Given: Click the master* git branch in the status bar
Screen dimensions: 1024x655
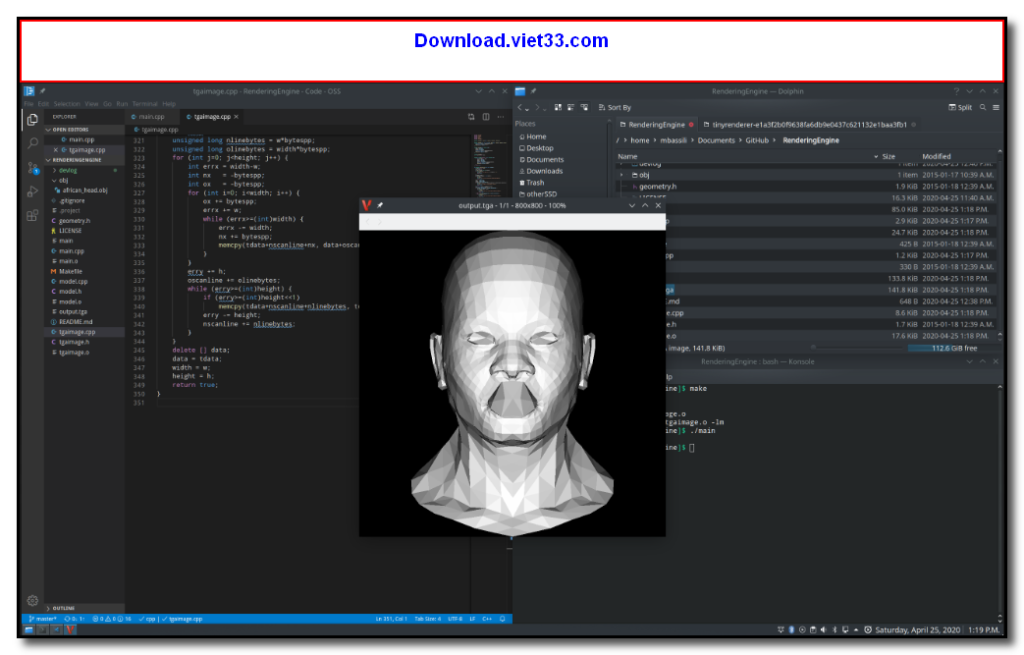Looking at the screenshot, I should (45, 618).
